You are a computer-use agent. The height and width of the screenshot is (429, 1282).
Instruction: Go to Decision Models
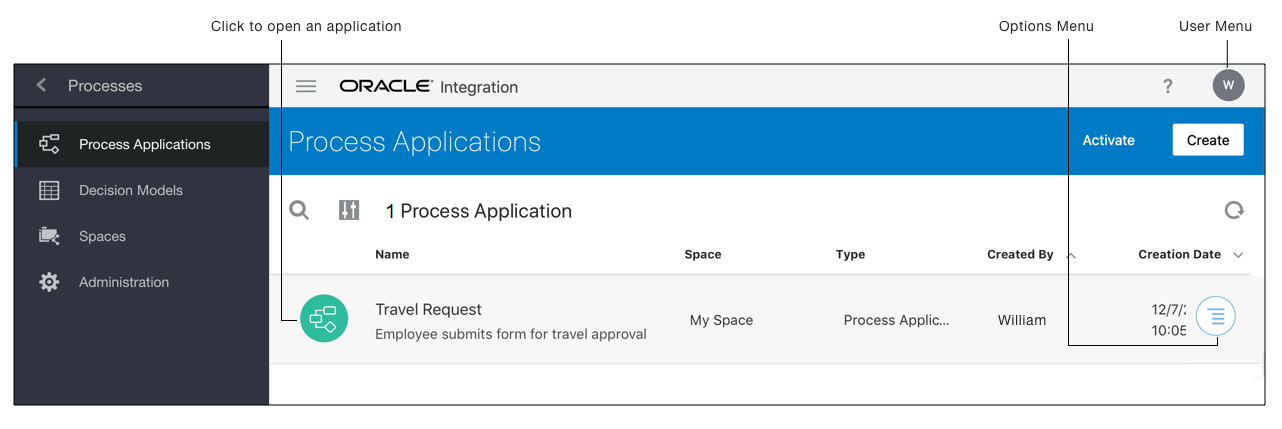coord(130,190)
